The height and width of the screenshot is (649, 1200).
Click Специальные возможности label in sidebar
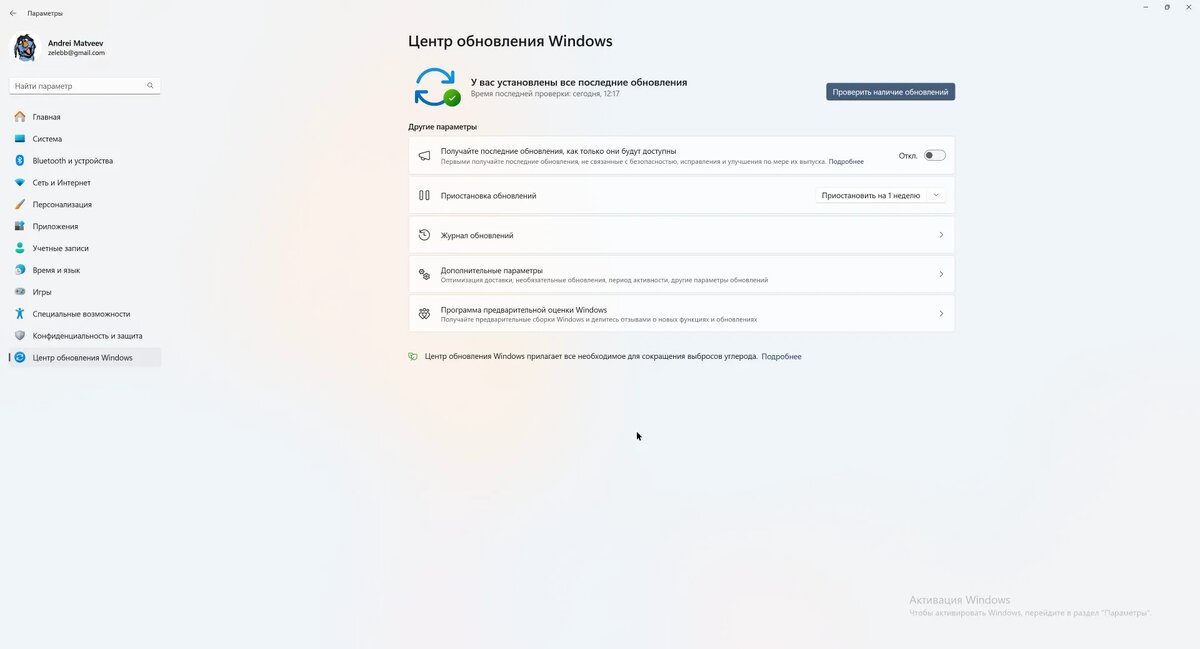(x=81, y=314)
